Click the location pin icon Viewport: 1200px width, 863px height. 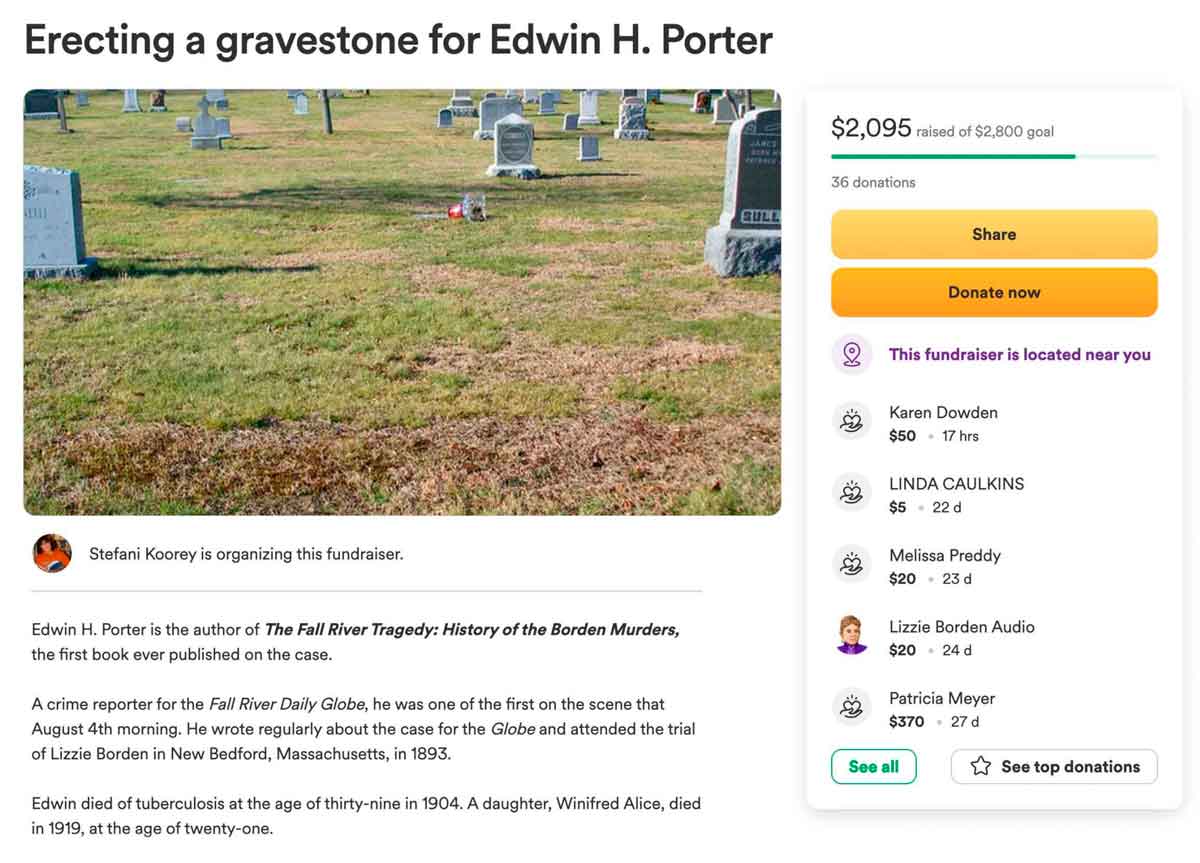point(852,355)
